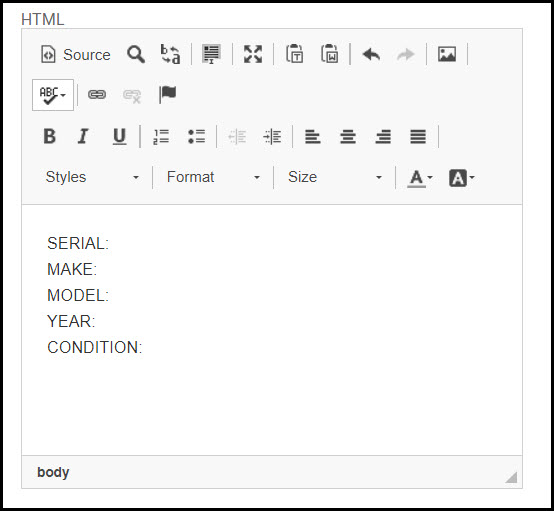The image size is (554, 511).
Task: Open the Size dropdown
Action: pos(335,177)
